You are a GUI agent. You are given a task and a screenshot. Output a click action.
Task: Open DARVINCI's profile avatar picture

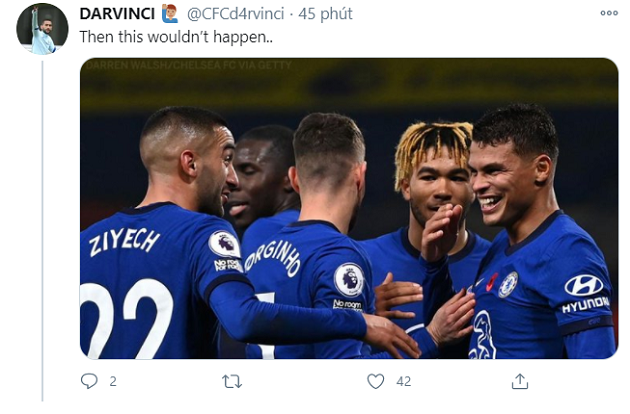42,29
